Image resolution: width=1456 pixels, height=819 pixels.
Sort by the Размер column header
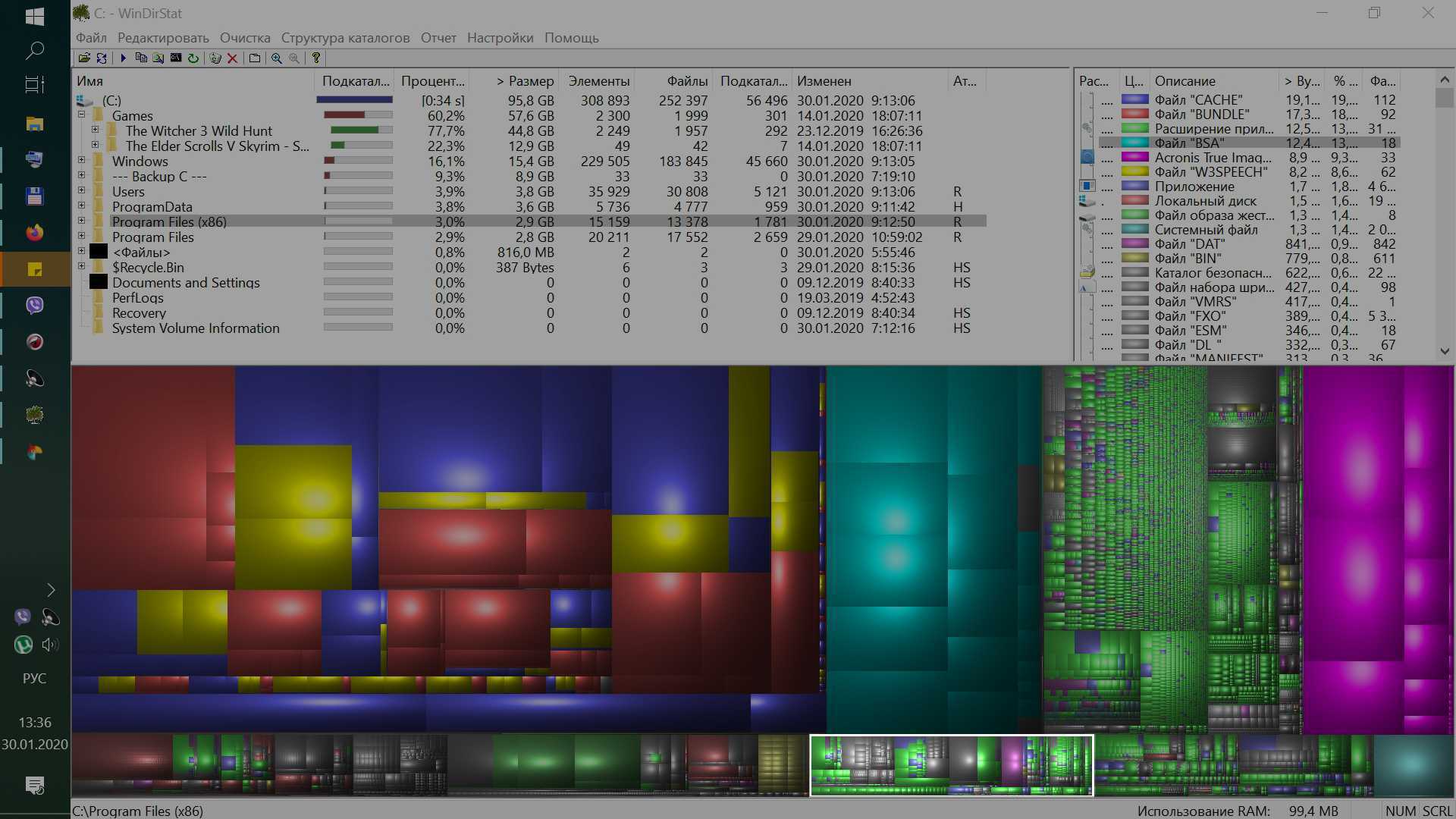[526, 81]
